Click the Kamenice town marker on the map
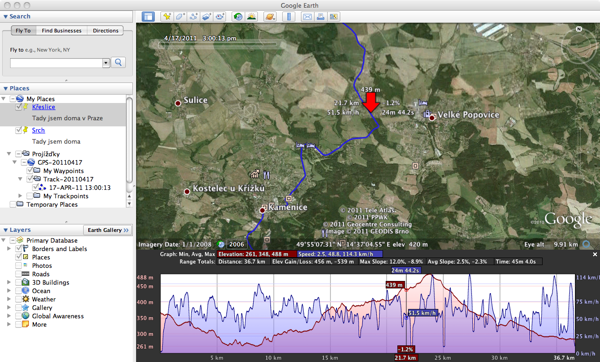600x362 pixels. [262, 210]
